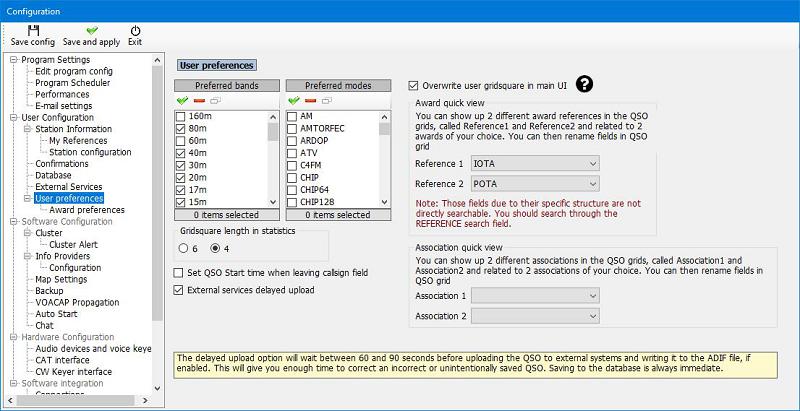Deselect all bands with red minus icon

(x=199, y=101)
